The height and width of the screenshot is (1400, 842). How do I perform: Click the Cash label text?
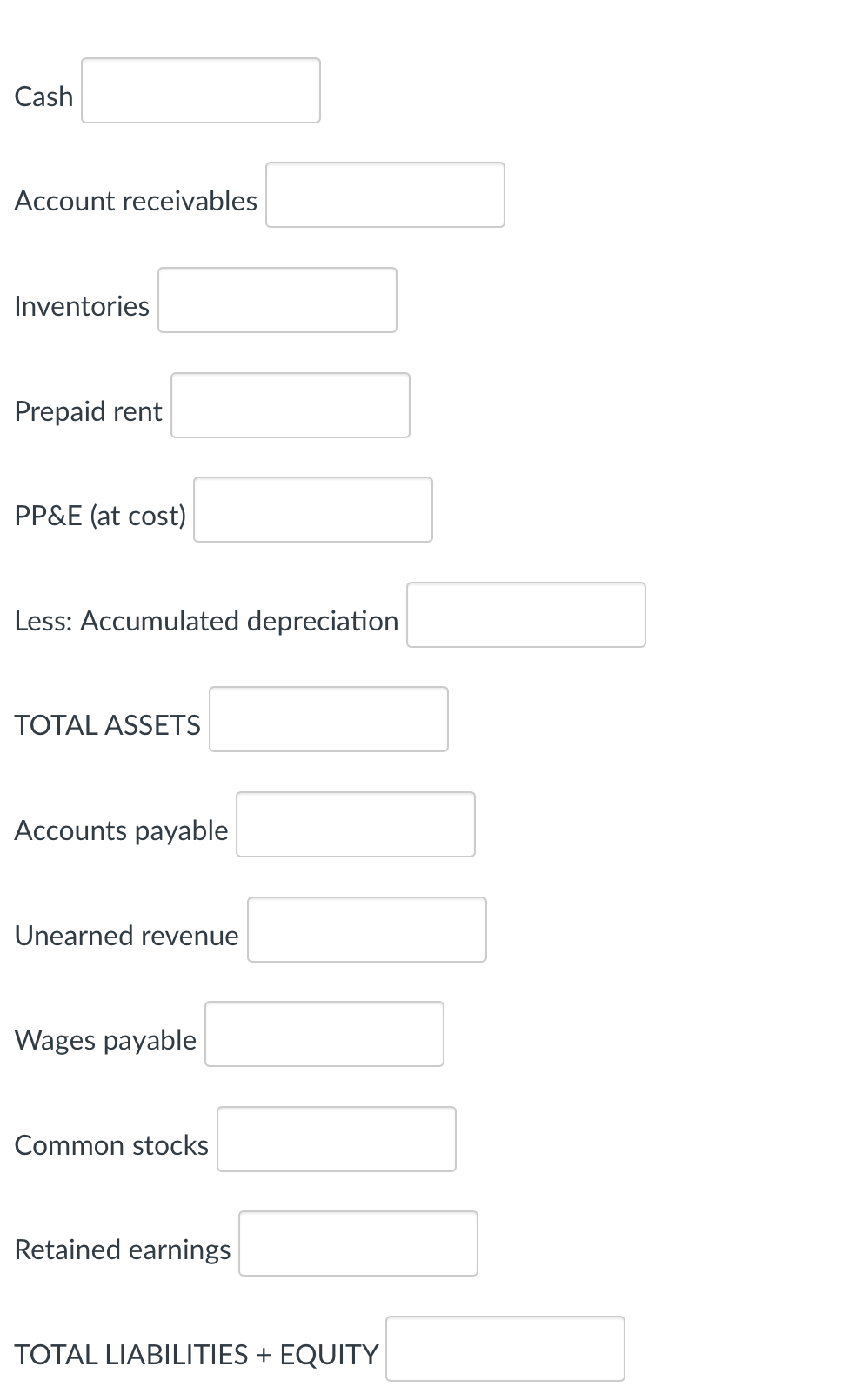coord(43,97)
